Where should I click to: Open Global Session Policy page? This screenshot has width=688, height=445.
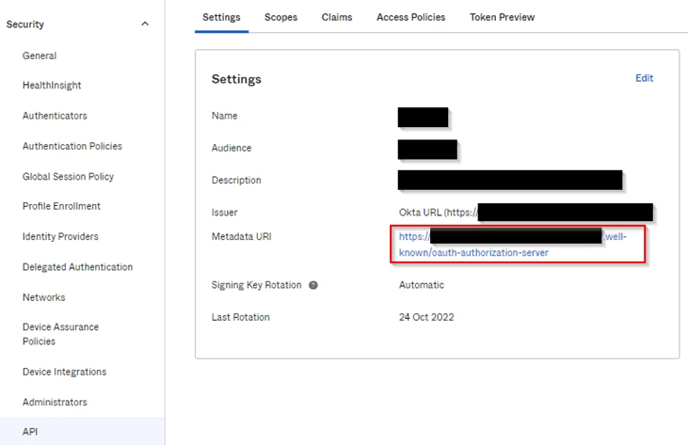click(68, 177)
